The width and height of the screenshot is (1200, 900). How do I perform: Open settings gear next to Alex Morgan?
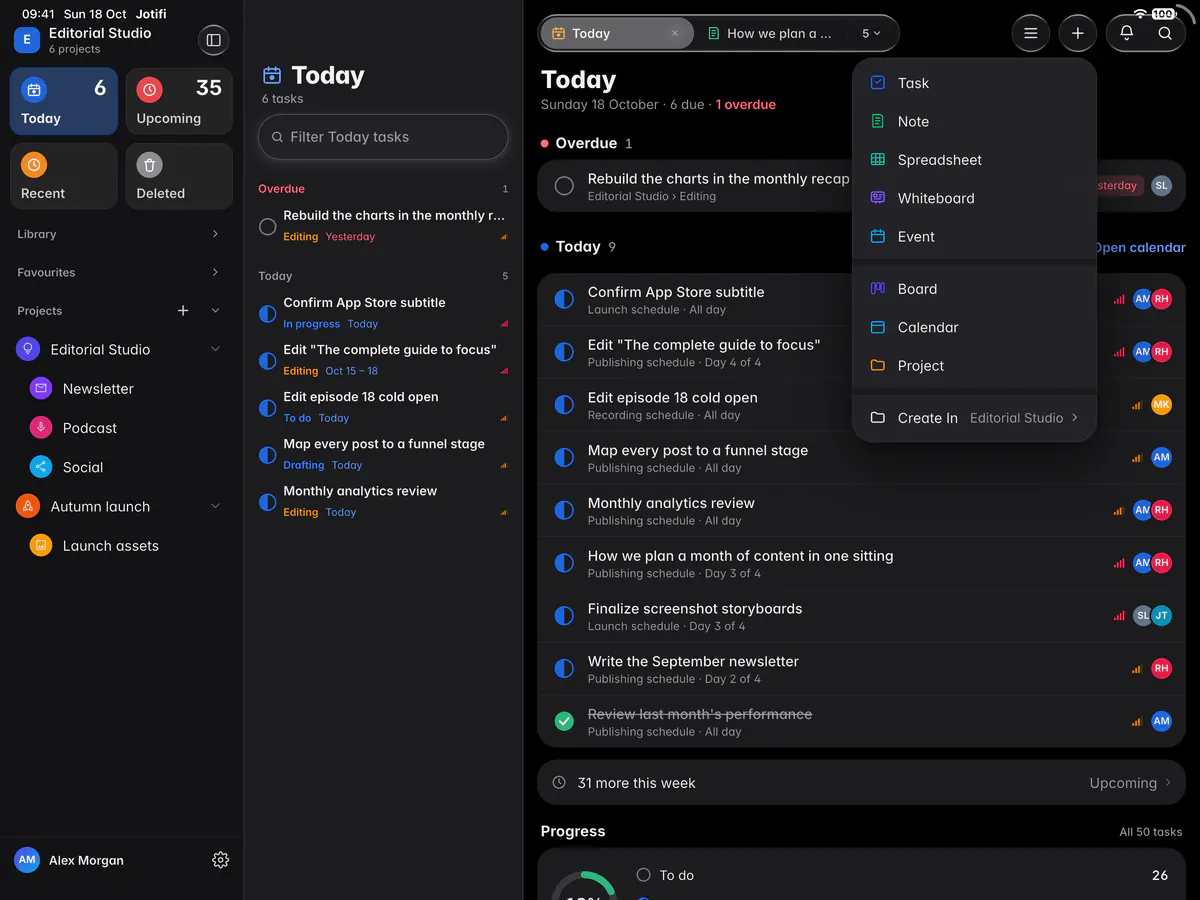221,860
